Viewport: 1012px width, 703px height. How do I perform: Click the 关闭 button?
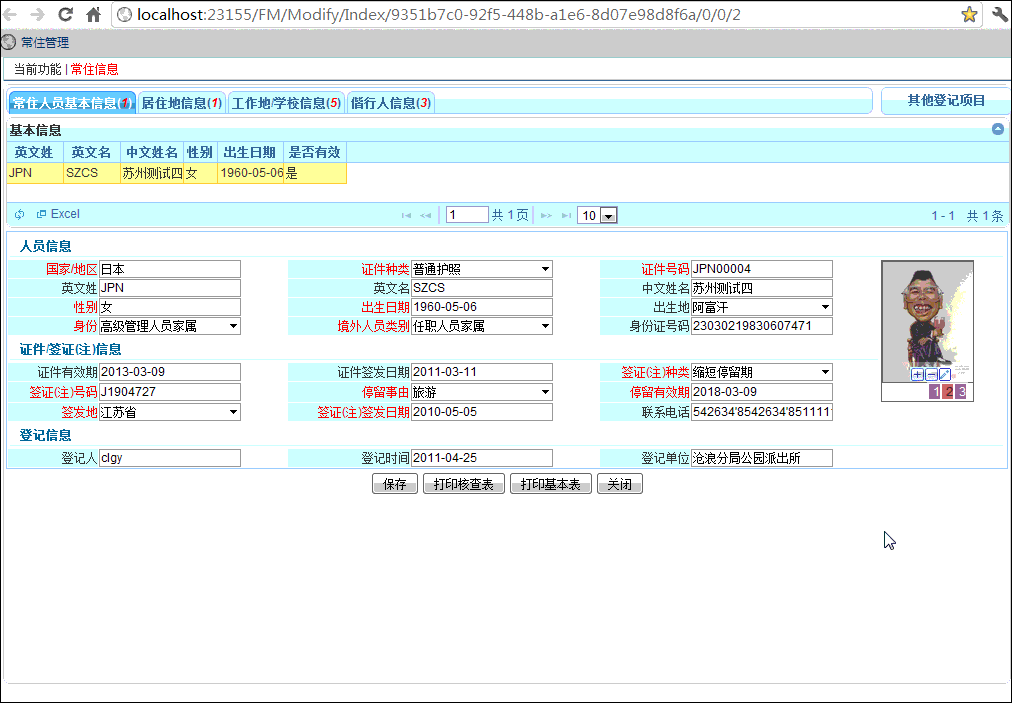tap(620, 484)
